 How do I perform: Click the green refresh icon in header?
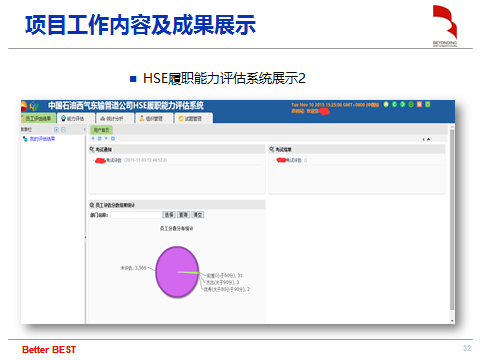(428, 104)
